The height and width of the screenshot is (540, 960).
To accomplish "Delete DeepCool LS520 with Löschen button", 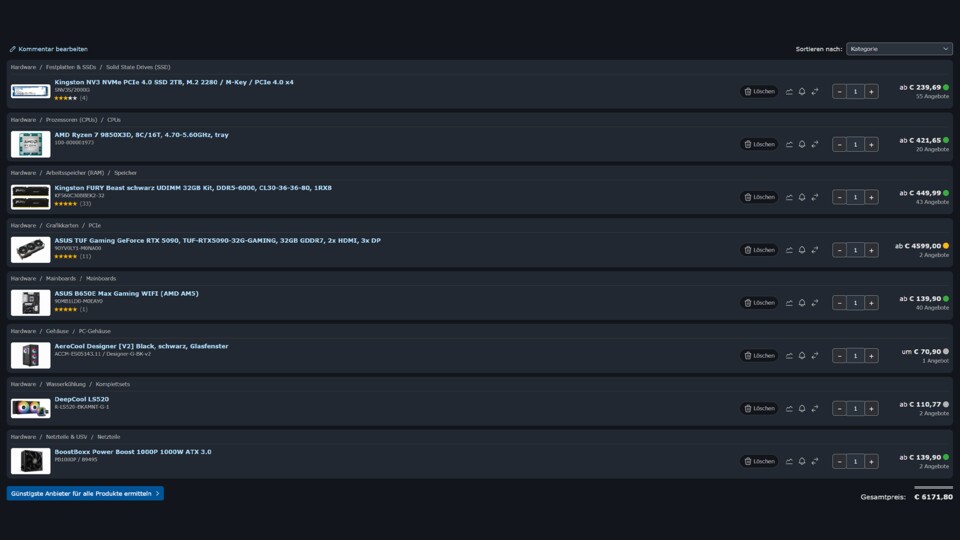I will [x=759, y=408].
